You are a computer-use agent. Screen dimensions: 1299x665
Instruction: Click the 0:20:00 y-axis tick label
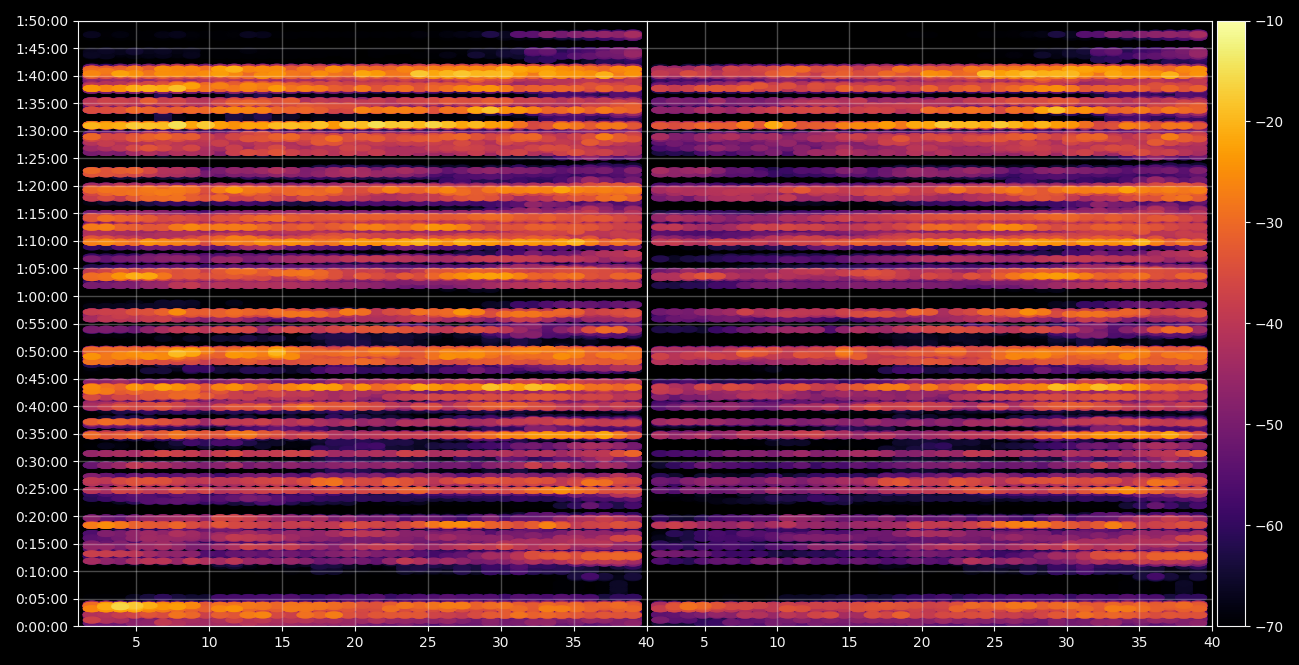click(x=42, y=517)
